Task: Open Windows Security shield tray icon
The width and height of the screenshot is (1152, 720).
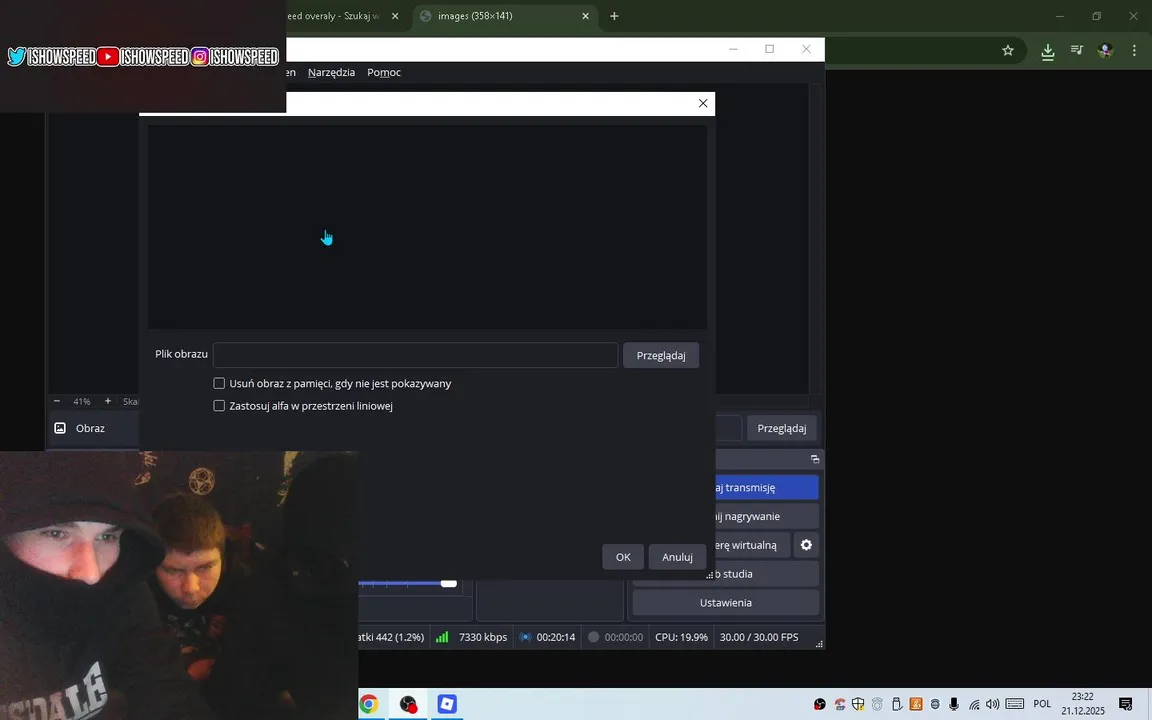Action: (858, 705)
